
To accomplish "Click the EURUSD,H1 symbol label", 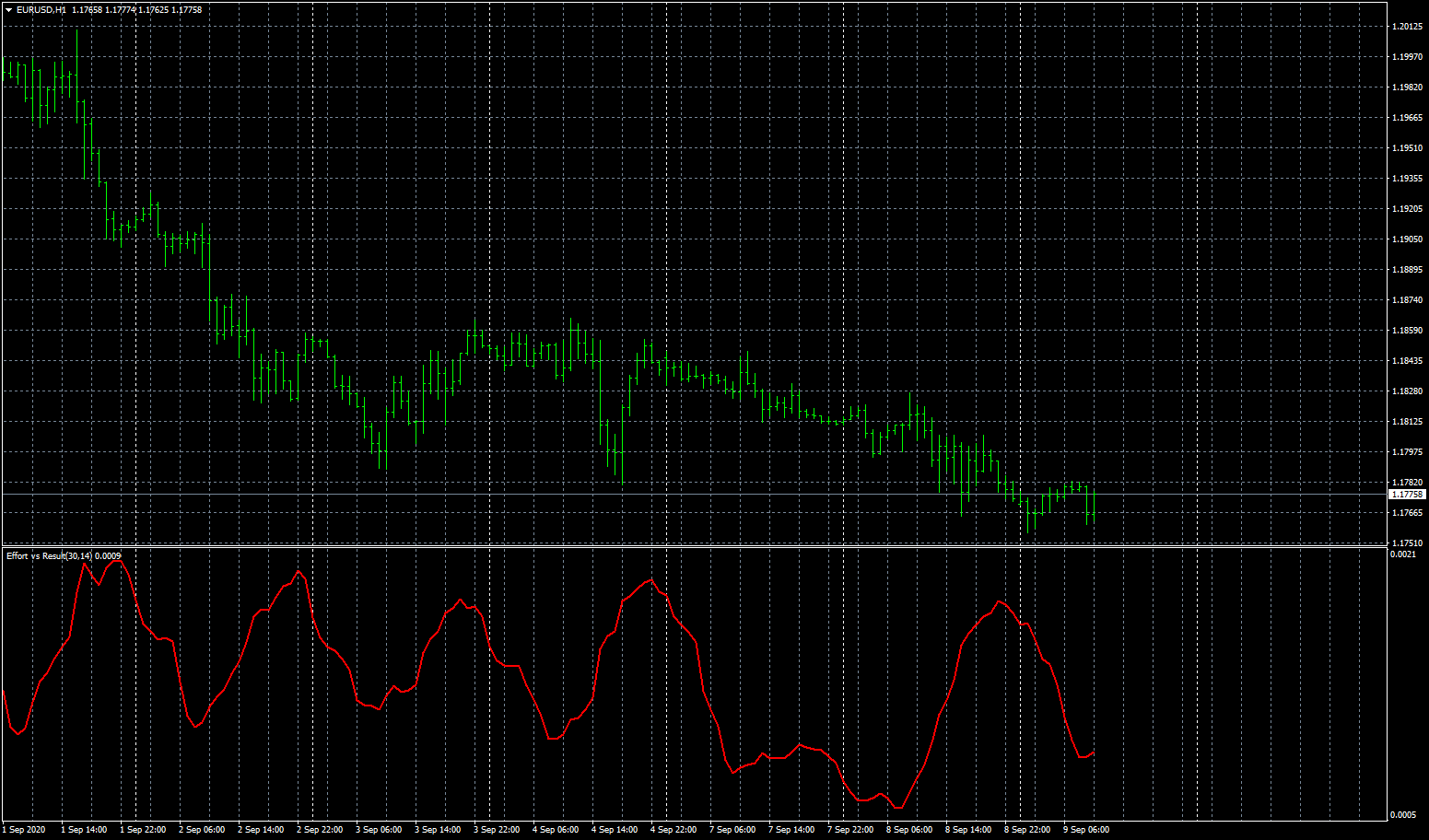I will (x=41, y=10).
